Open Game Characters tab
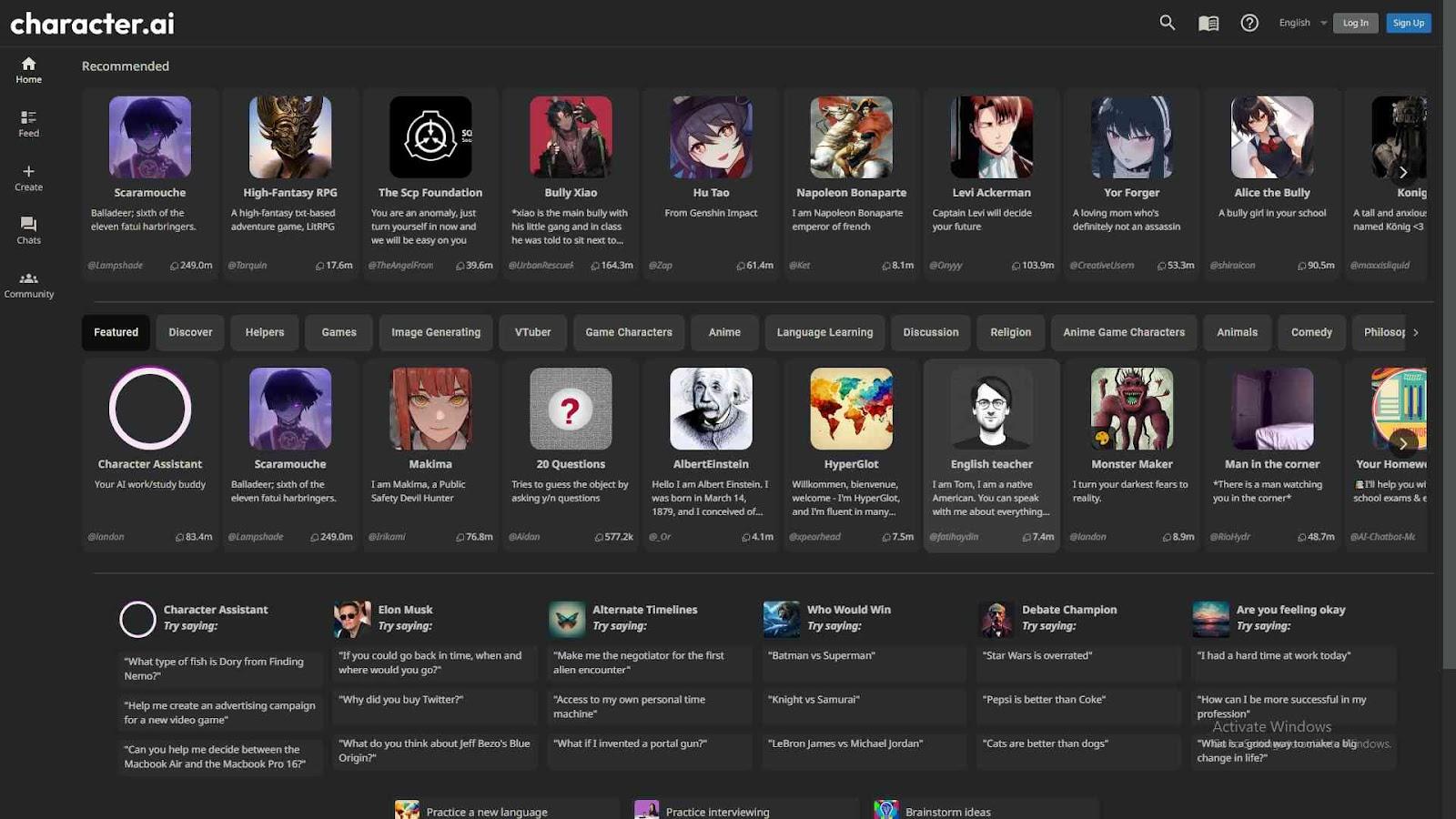The height and width of the screenshot is (819, 1456). (629, 332)
